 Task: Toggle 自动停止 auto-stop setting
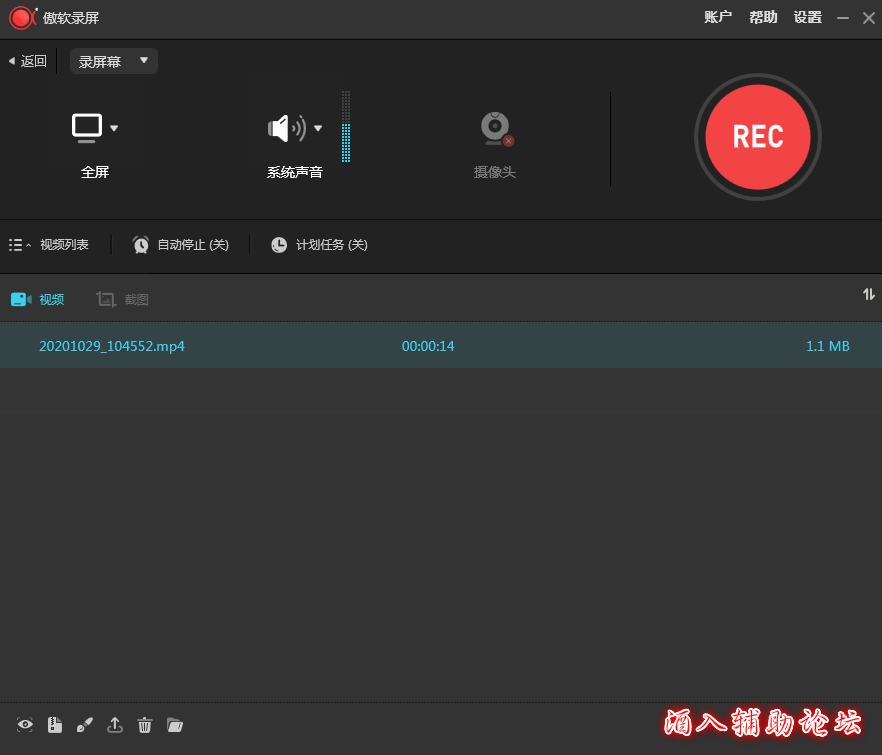point(181,245)
